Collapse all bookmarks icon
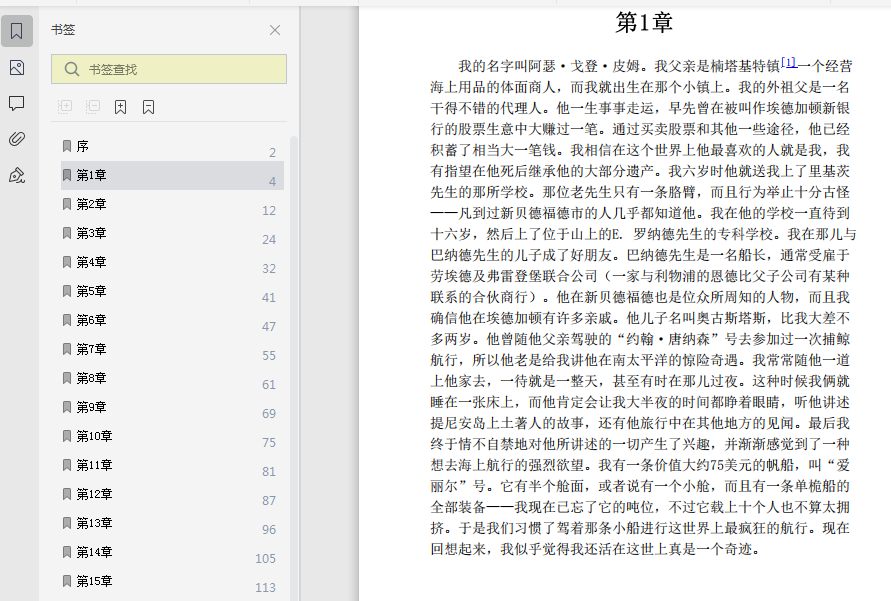Screen dimensions: 891x601 click(93, 106)
